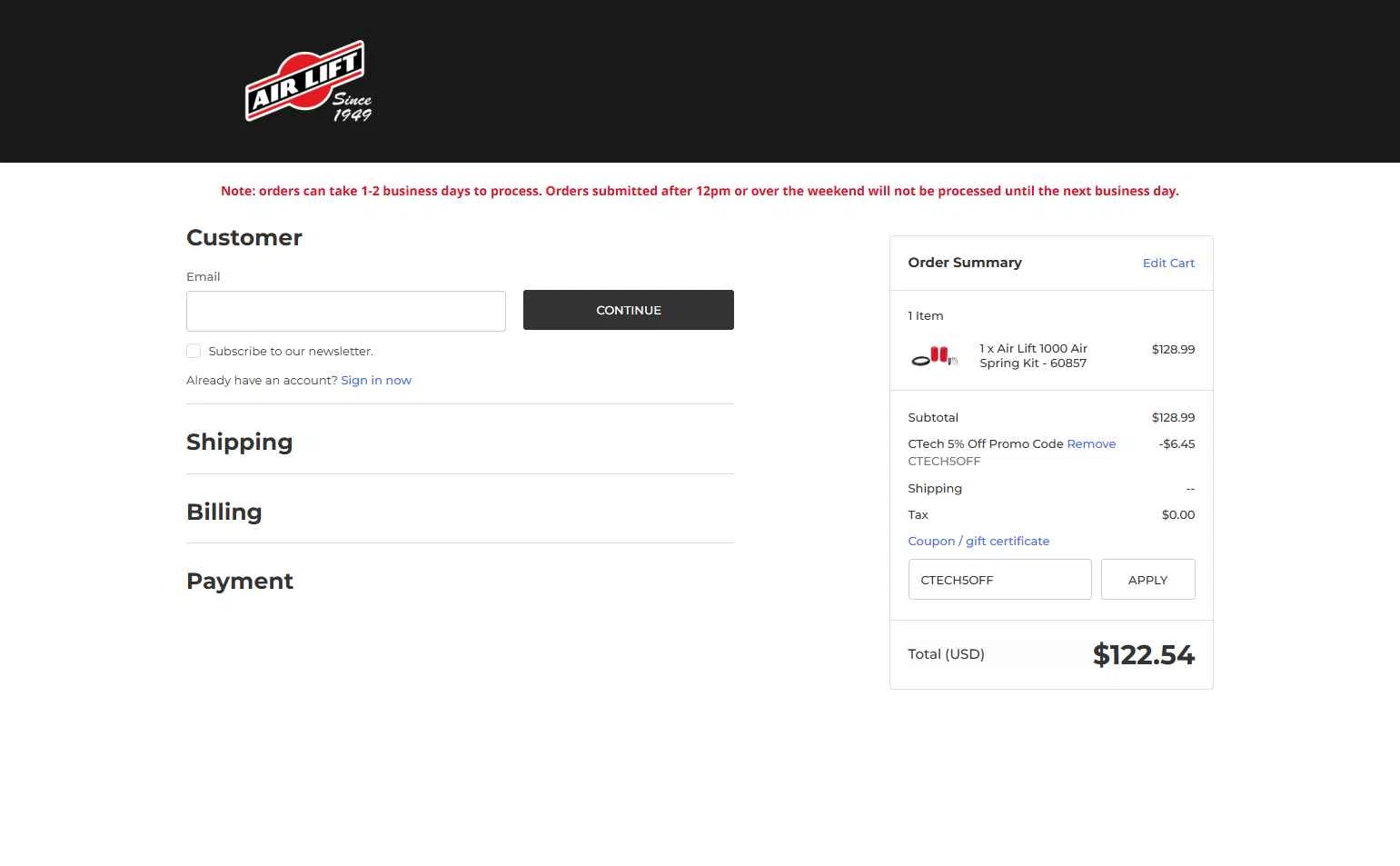1400x866 pixels.
Task: Click the coupon code input field
Action: 1000,580
